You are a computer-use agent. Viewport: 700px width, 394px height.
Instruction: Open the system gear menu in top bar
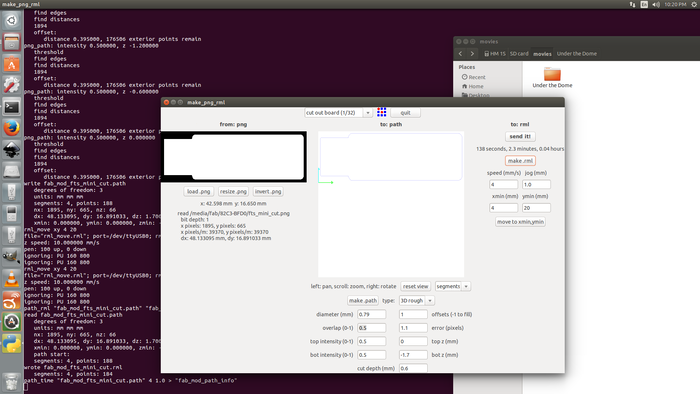point(695,4)
